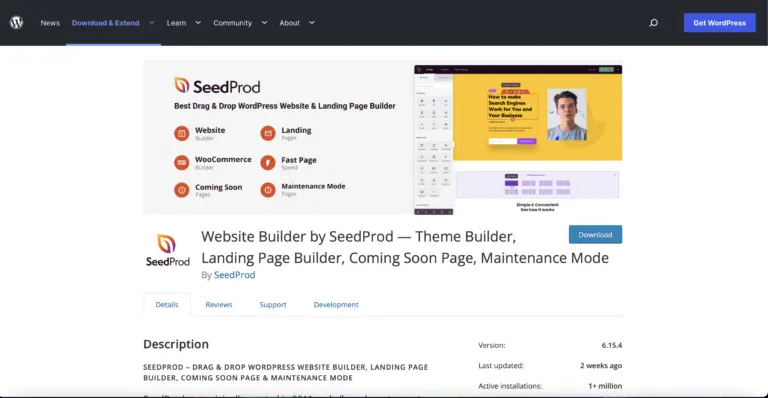Click the orange Maintenance Mode icon
This screenshot has width=768, height=398.
(268, 190)
